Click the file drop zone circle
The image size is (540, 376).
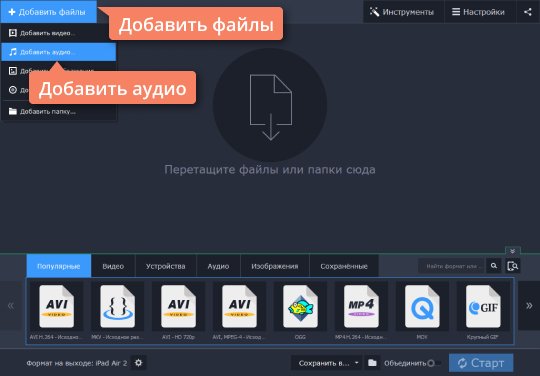pyautogui.click(x=270, y=105)
